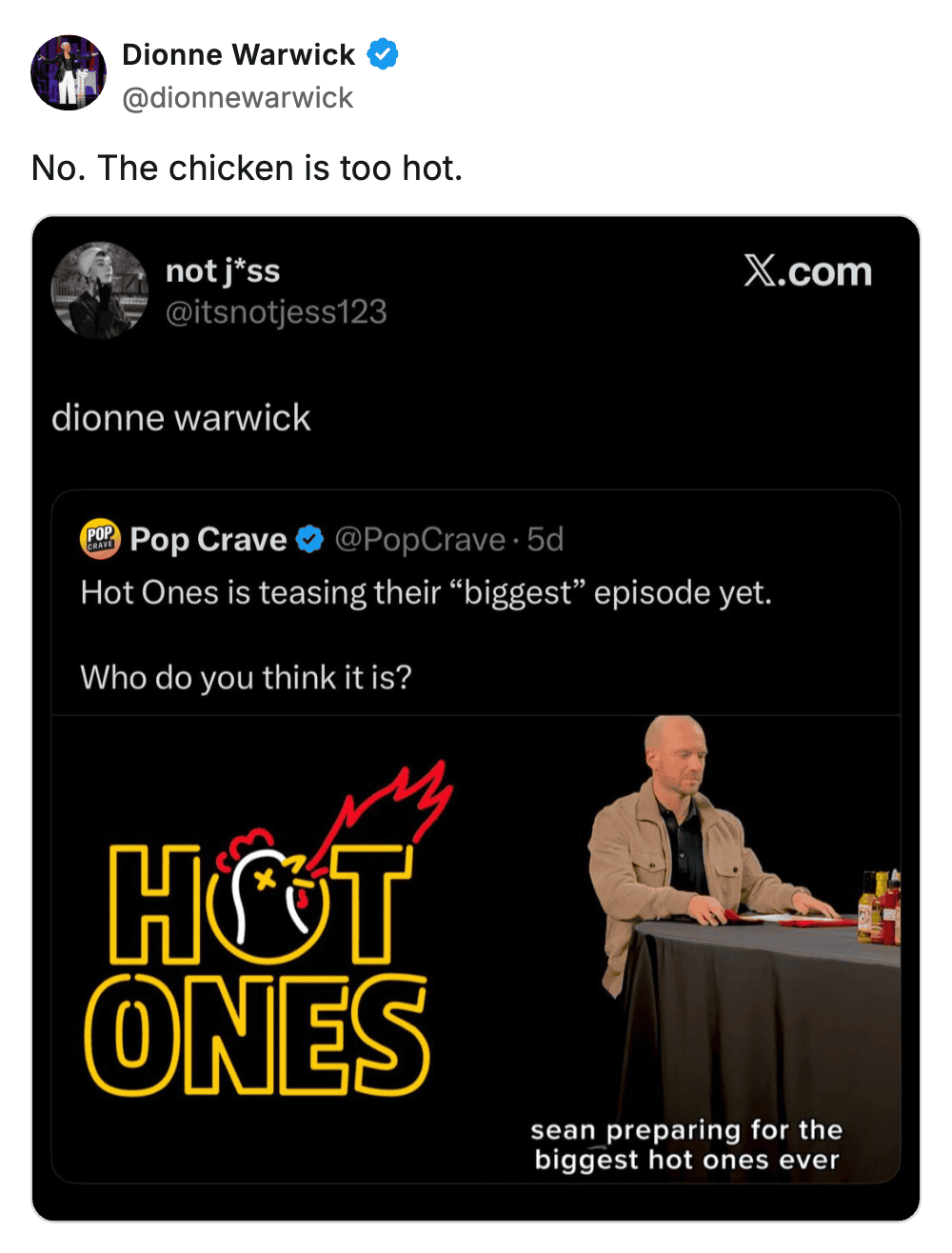Click the not j*ss profile picture

tap(100, 290)
